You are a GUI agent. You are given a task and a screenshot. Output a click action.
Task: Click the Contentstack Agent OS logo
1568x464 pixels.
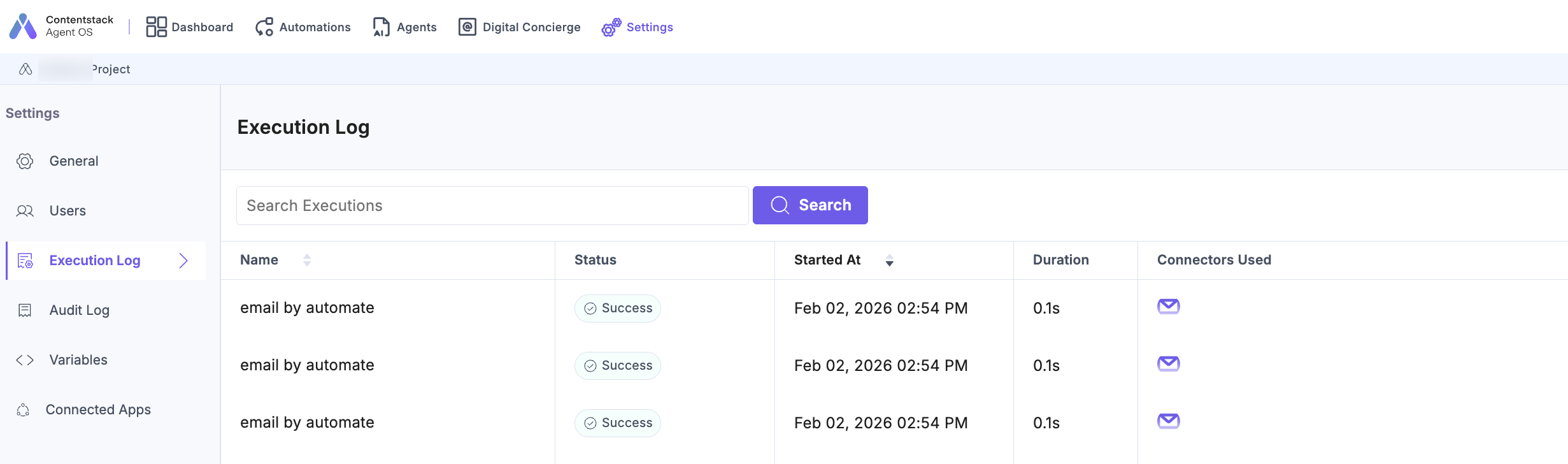click(24, 27)
